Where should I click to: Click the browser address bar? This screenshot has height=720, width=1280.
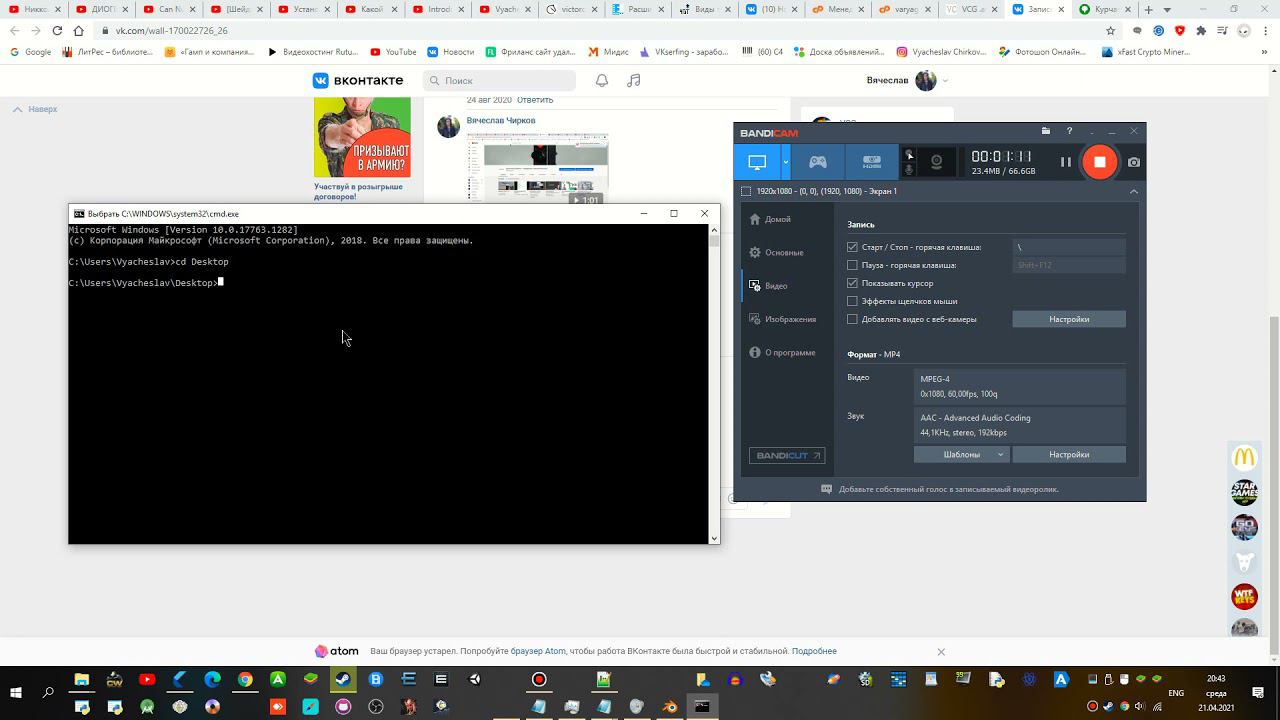click(x=600, y=31)
